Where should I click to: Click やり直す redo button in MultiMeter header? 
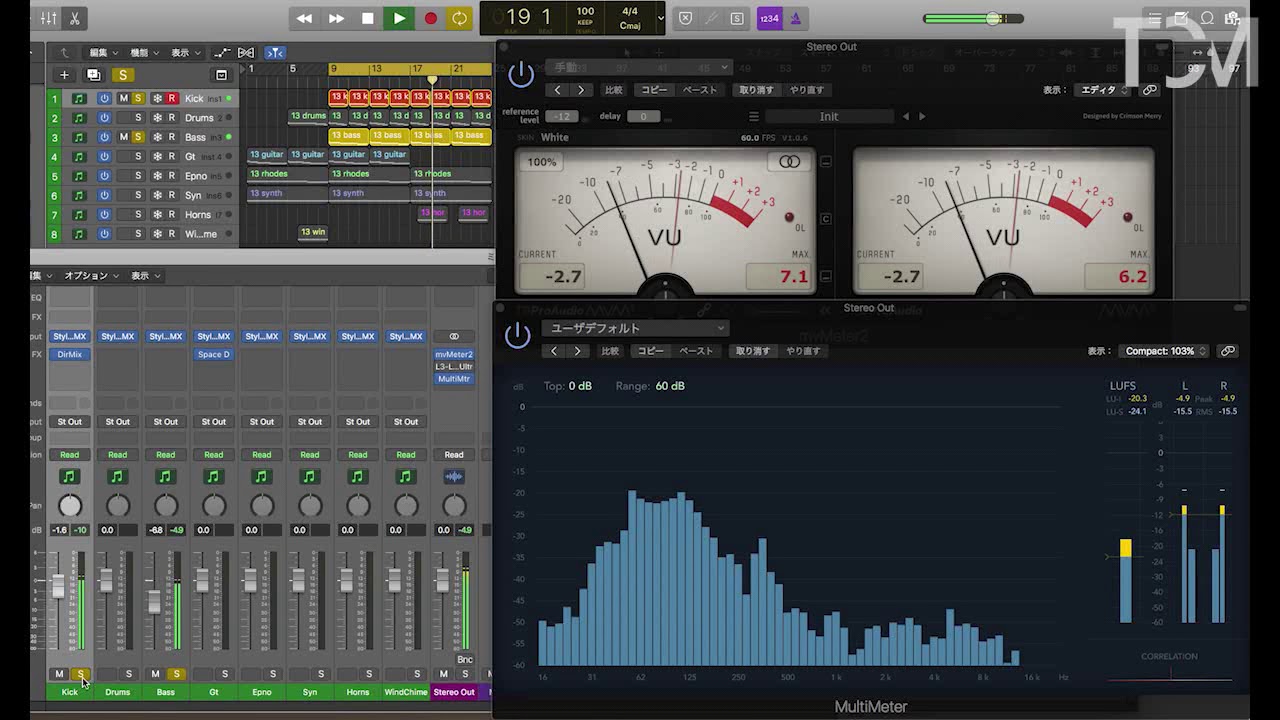tap(803, 351)
